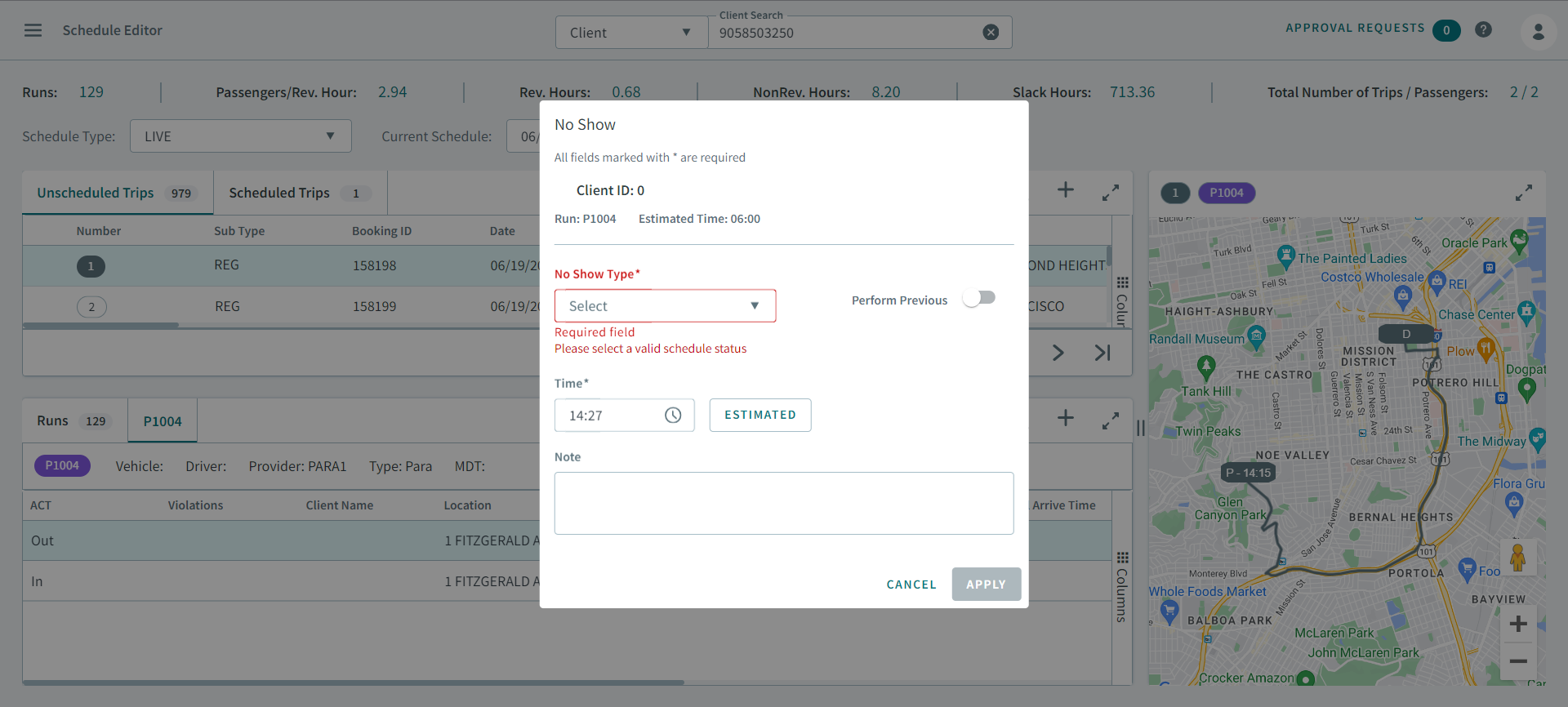Screen dimensions: 1568x707
Task: Jump to last page of trips
Action: click(x=1102, y=353)
